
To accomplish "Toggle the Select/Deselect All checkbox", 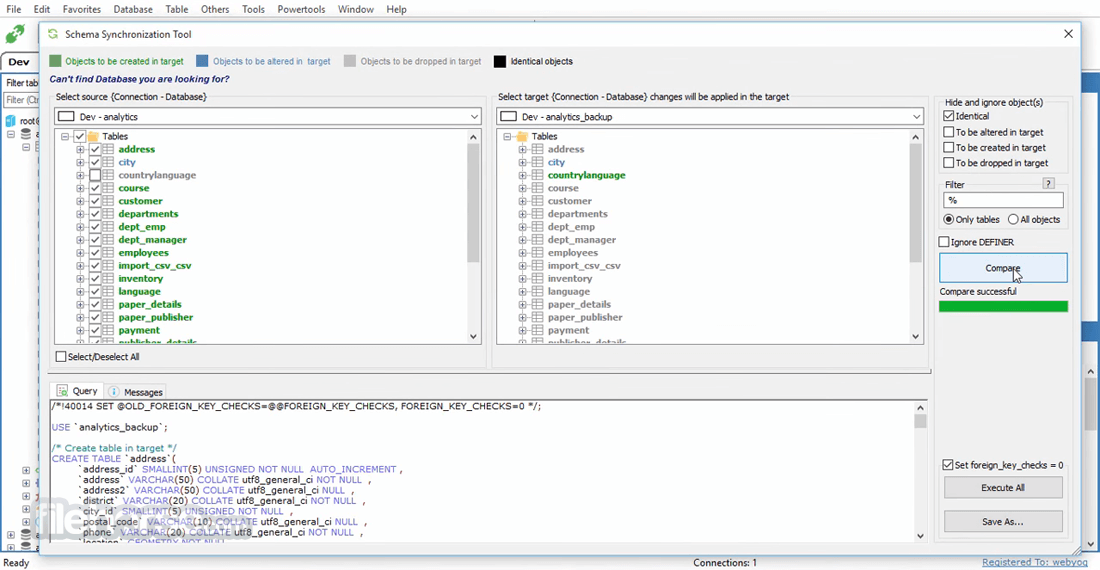I will click(x=61, y=357).
